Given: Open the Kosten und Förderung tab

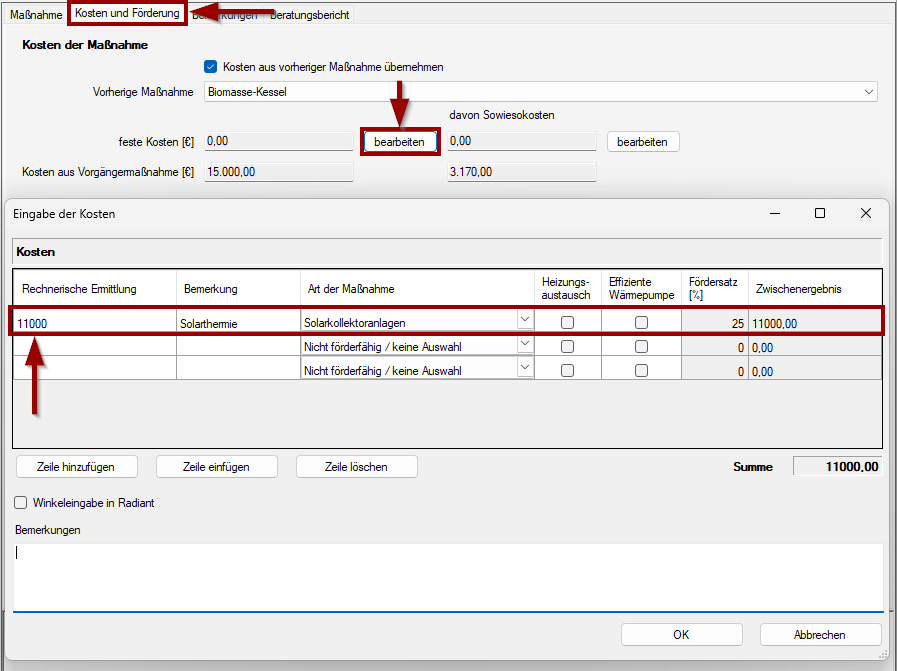Looking at the screenshot, I should pyautogui.click(x=127, y=13).
